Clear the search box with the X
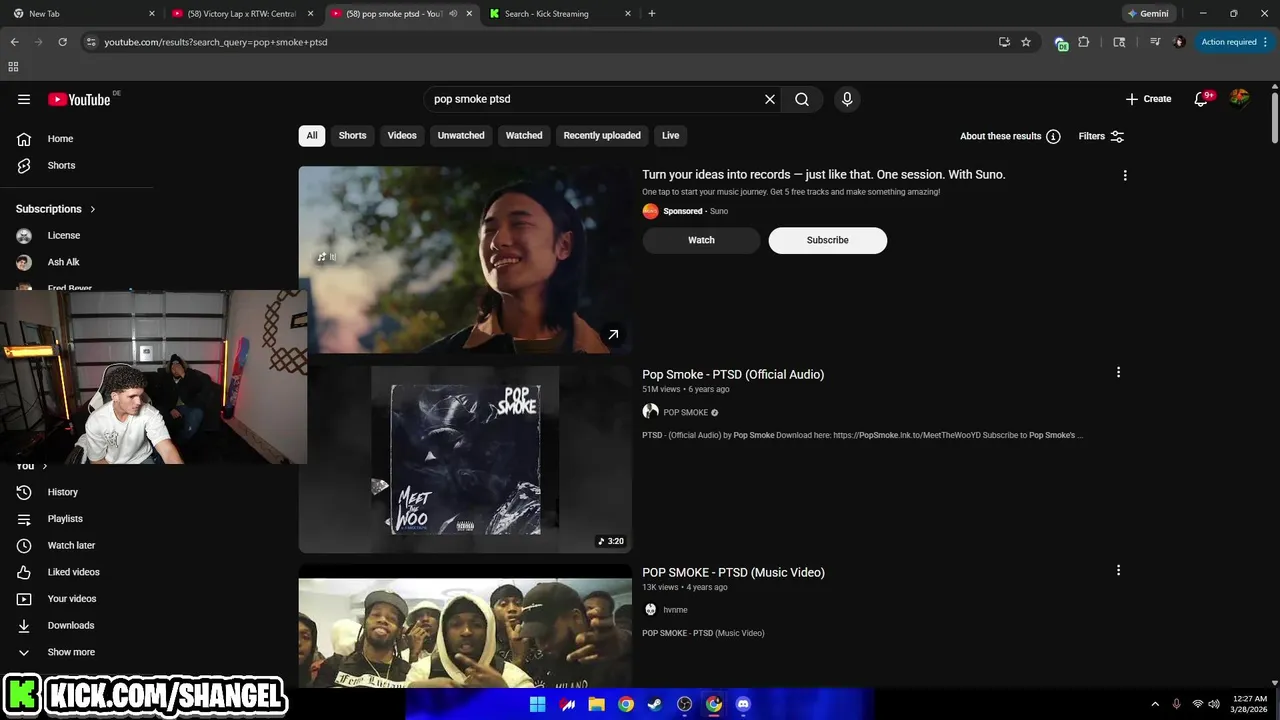Image resolution: width=1280 pixels, height=720 pixels. (x=770, y=99)
